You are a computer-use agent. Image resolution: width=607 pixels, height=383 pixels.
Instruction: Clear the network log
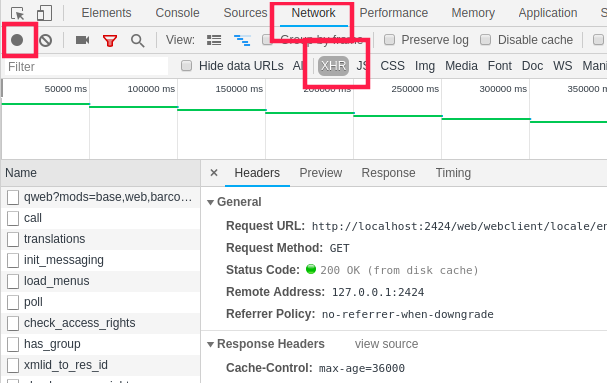[x=45, y=40]
